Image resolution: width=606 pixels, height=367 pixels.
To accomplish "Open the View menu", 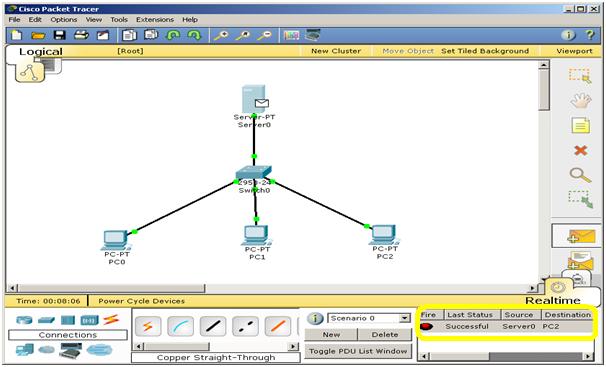I will tap(94, 19).
